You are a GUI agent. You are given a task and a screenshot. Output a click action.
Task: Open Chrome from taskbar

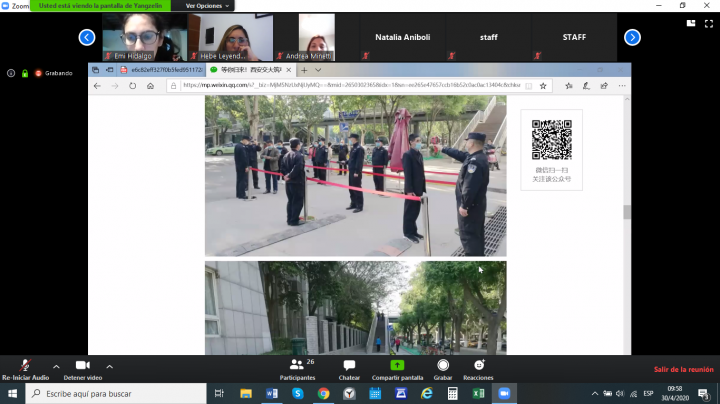[323, 393]
